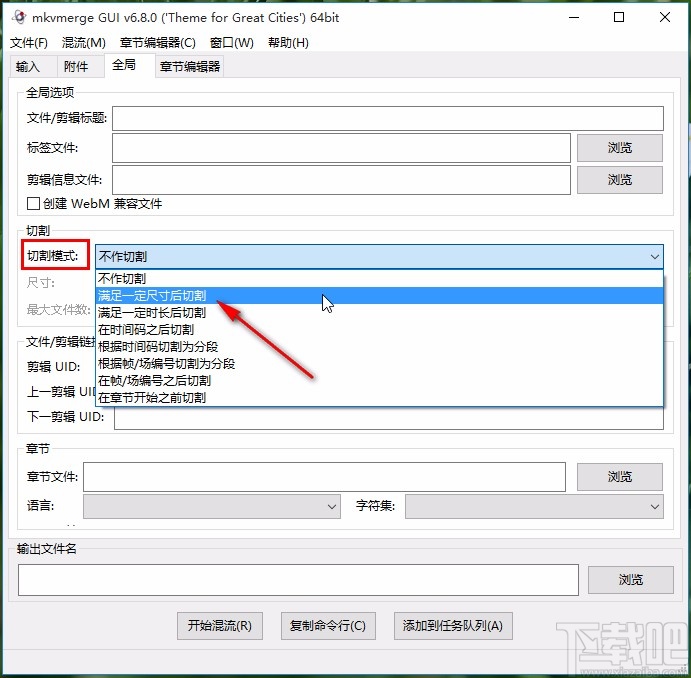Open the 语言 dropdown
691x678 pixels.
pyautogui.click(x=212, y=507)
